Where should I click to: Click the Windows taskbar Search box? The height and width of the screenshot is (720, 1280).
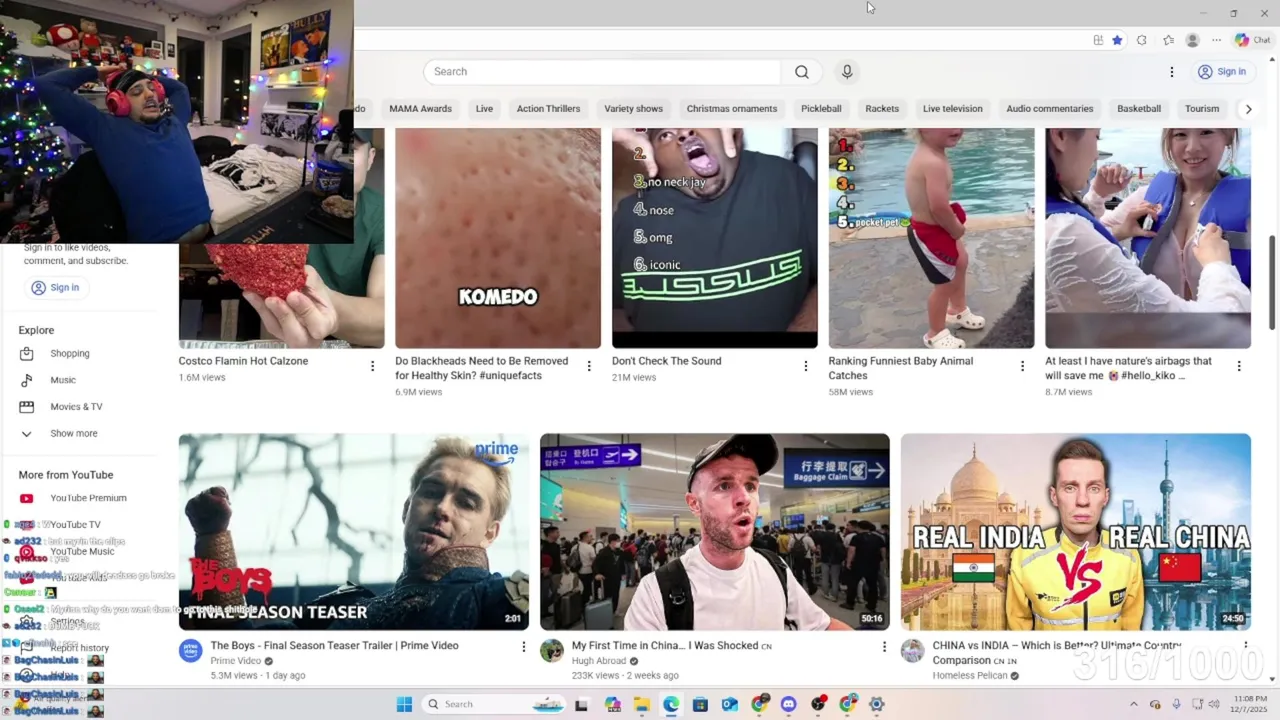point(496,704)
